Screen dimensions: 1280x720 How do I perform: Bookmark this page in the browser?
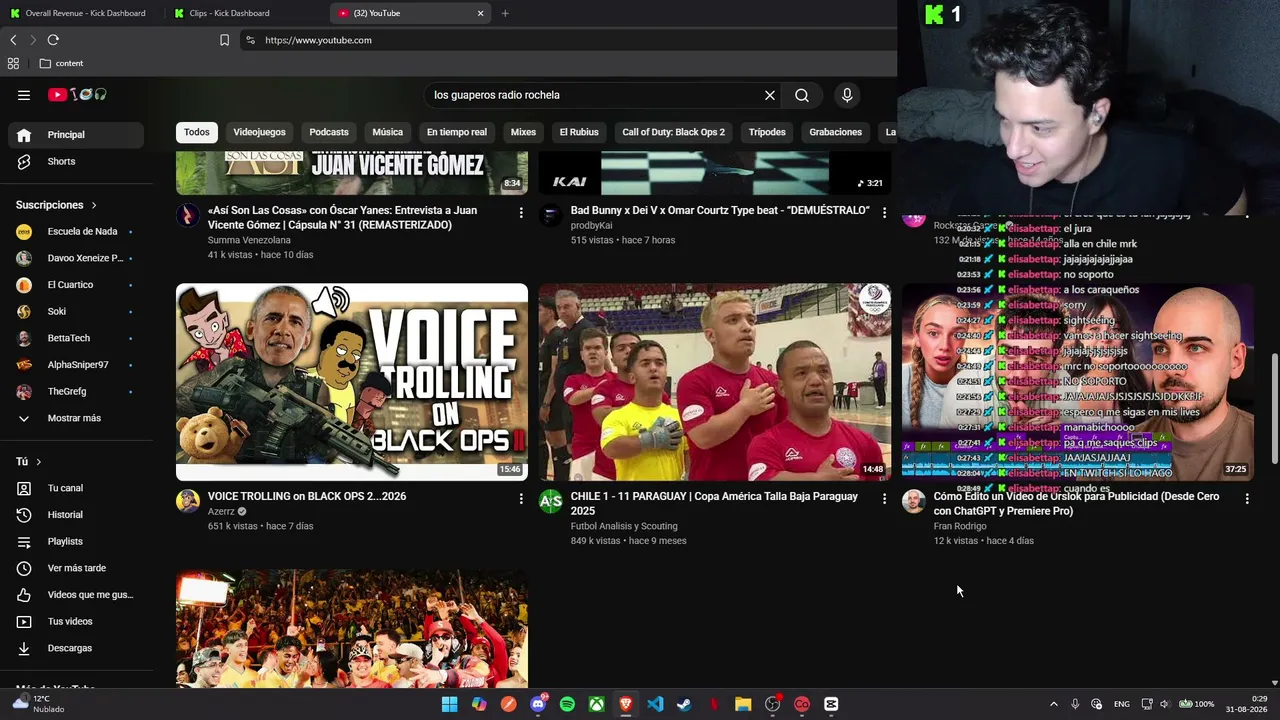(x=224, y=40)
